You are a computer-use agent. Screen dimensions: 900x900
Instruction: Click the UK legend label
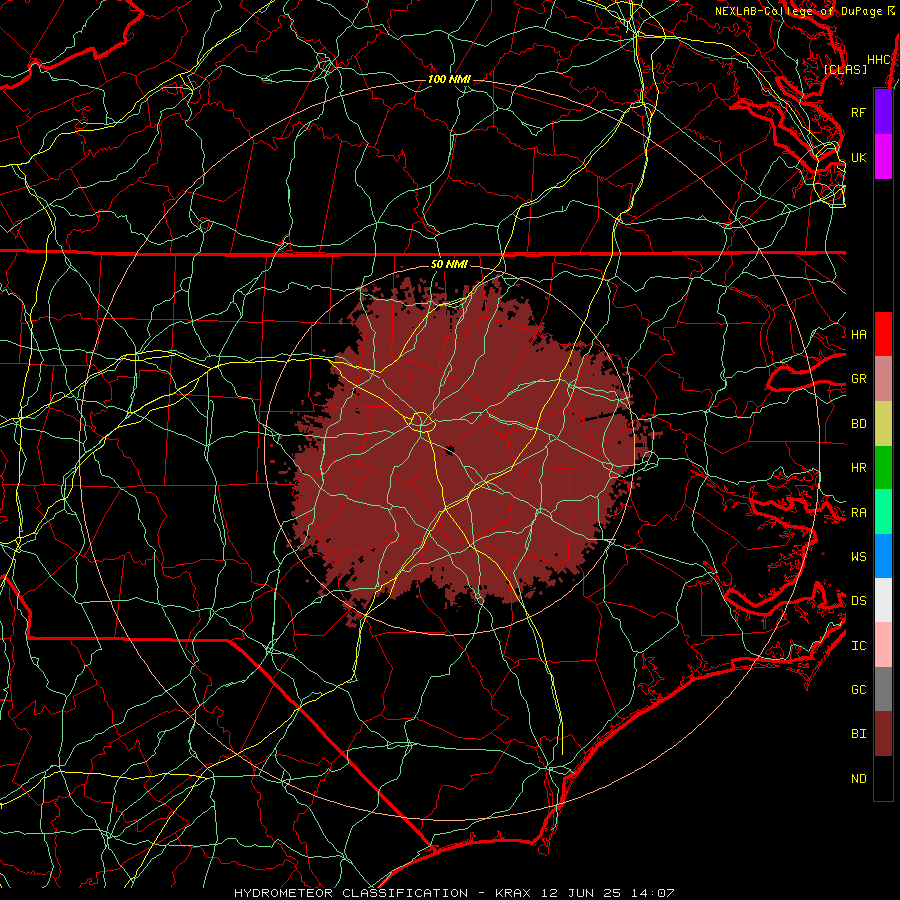(858, 157)
